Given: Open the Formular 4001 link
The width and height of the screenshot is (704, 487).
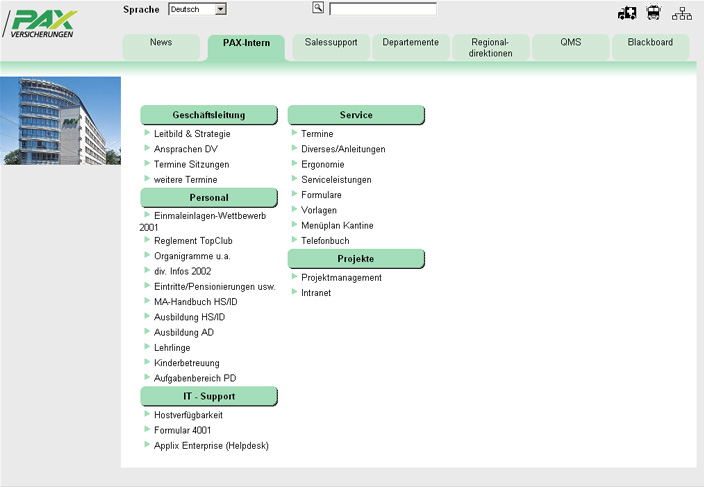Looking at the screenshot, I should click(182, 430).
